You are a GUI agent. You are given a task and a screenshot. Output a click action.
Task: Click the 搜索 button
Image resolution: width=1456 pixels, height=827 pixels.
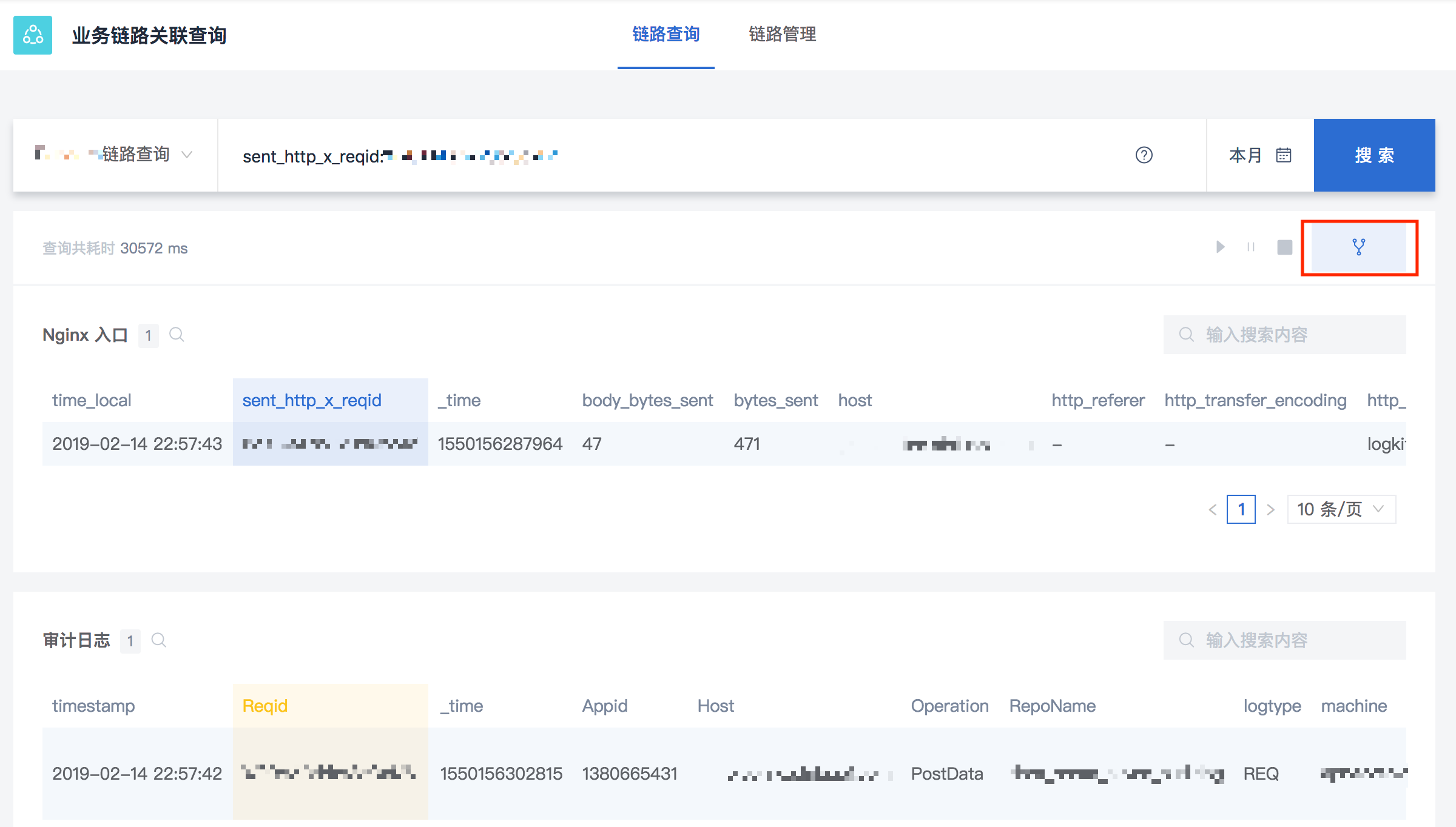[x=1375, y=155]
